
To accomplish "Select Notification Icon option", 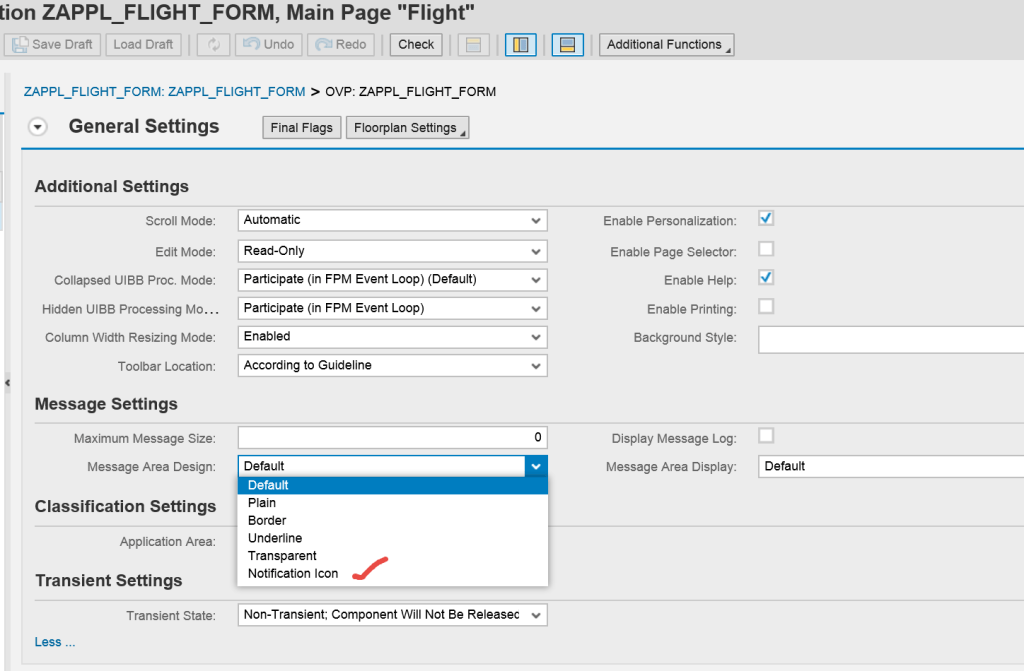I will click(392, 573).
